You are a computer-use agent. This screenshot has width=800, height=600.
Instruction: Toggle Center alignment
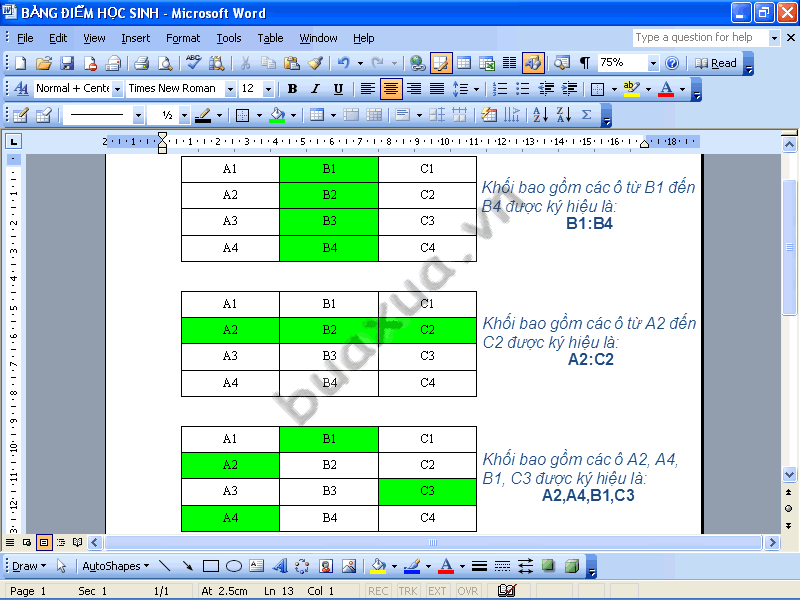tap(390, 89)
